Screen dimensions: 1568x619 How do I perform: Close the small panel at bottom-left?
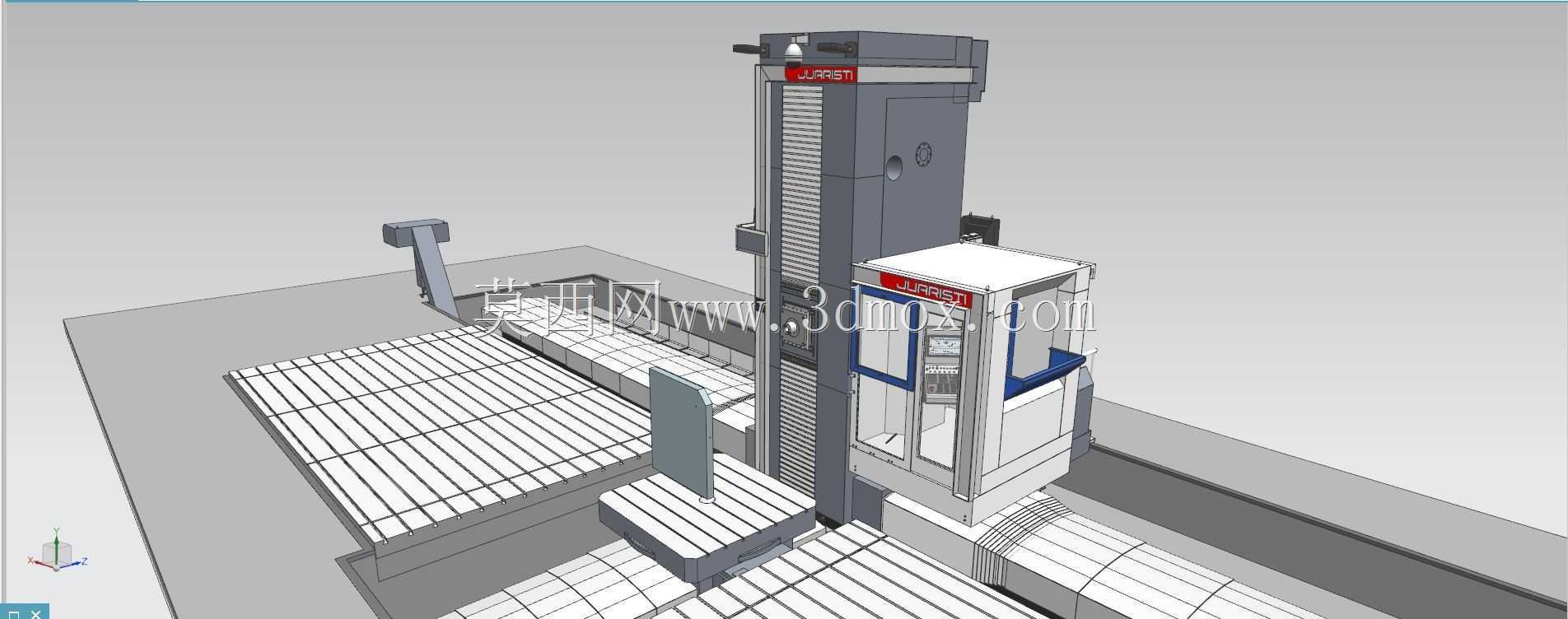point(35,613)
